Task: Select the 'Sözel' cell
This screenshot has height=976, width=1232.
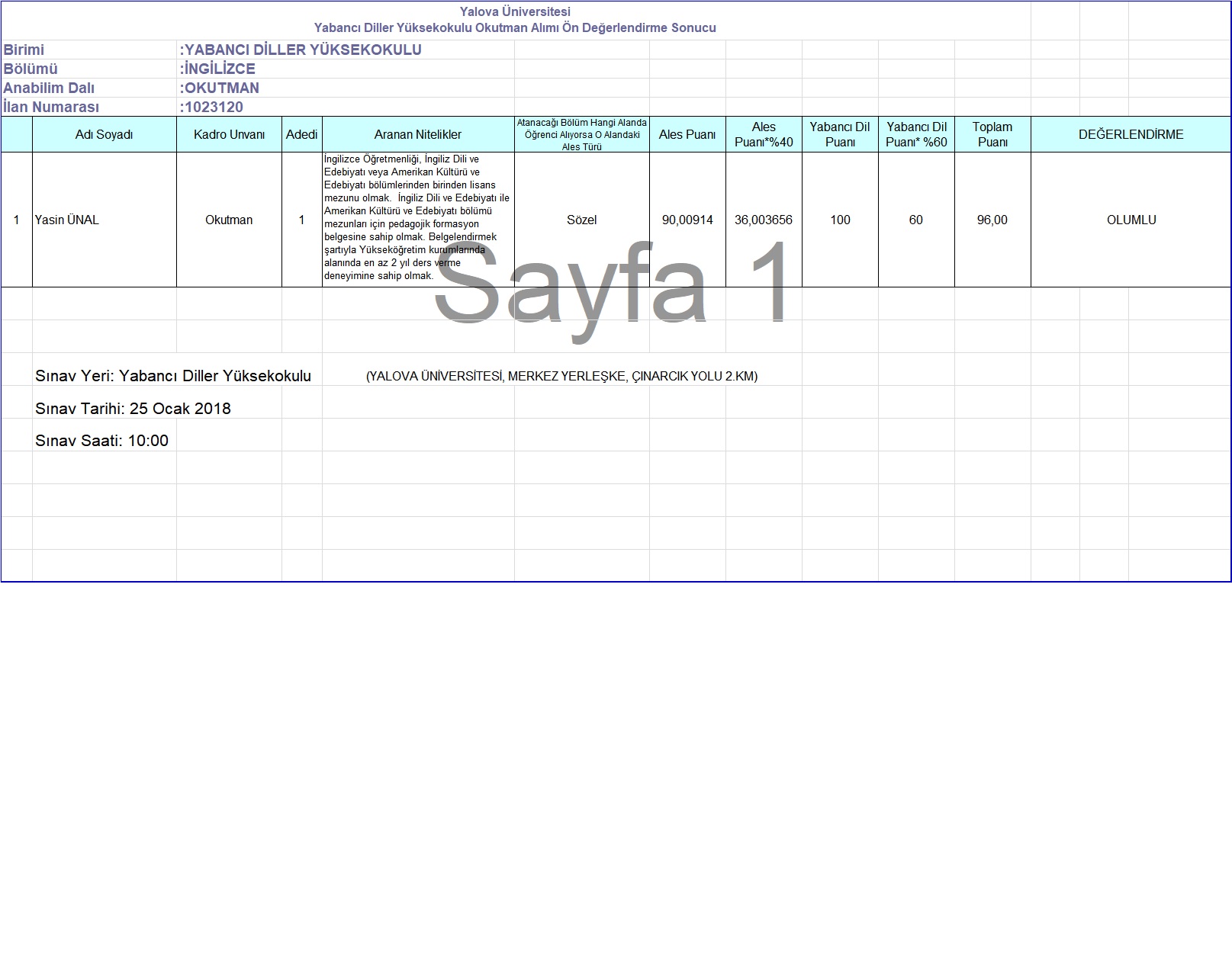Action: (x=582, y=220)
